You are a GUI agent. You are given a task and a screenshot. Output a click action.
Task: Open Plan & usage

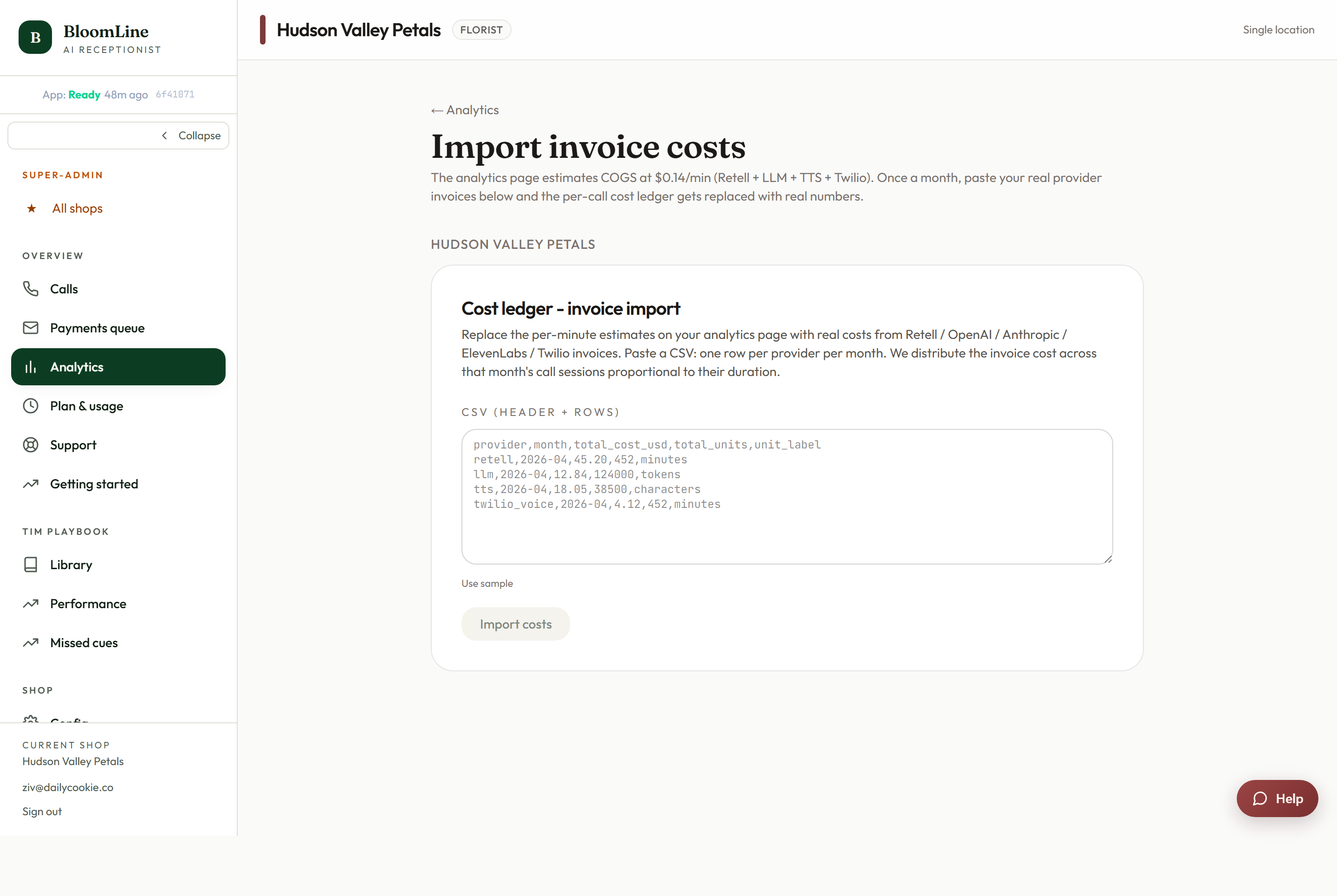pyautogui.click(x=118, y=406)
